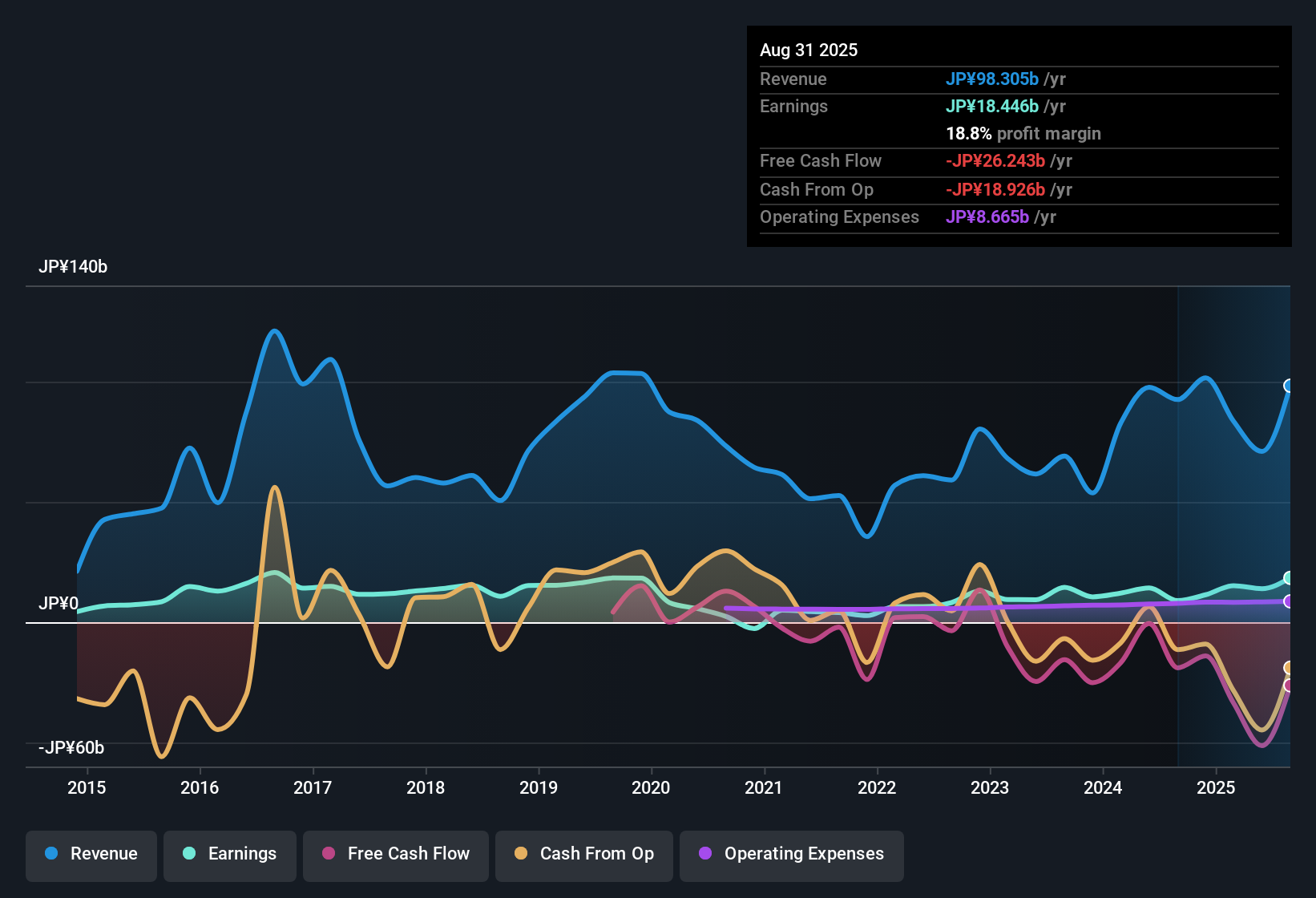Click the Free Cash Flow endpoint marker
Image resolution: width=1316 pixels, height=898 pixels.
tap(1289, 686)
